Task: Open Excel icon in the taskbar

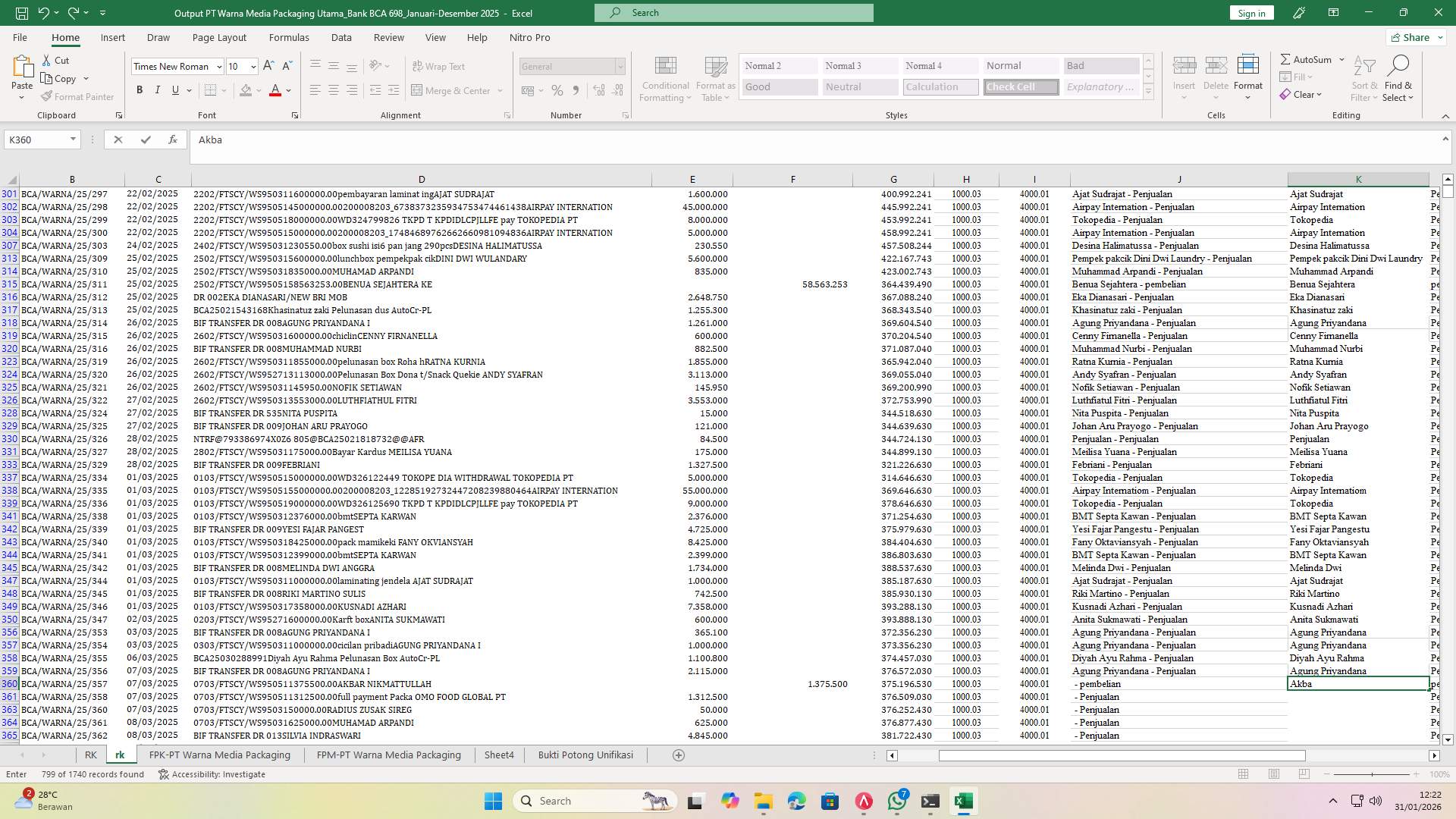Action: 964,801
